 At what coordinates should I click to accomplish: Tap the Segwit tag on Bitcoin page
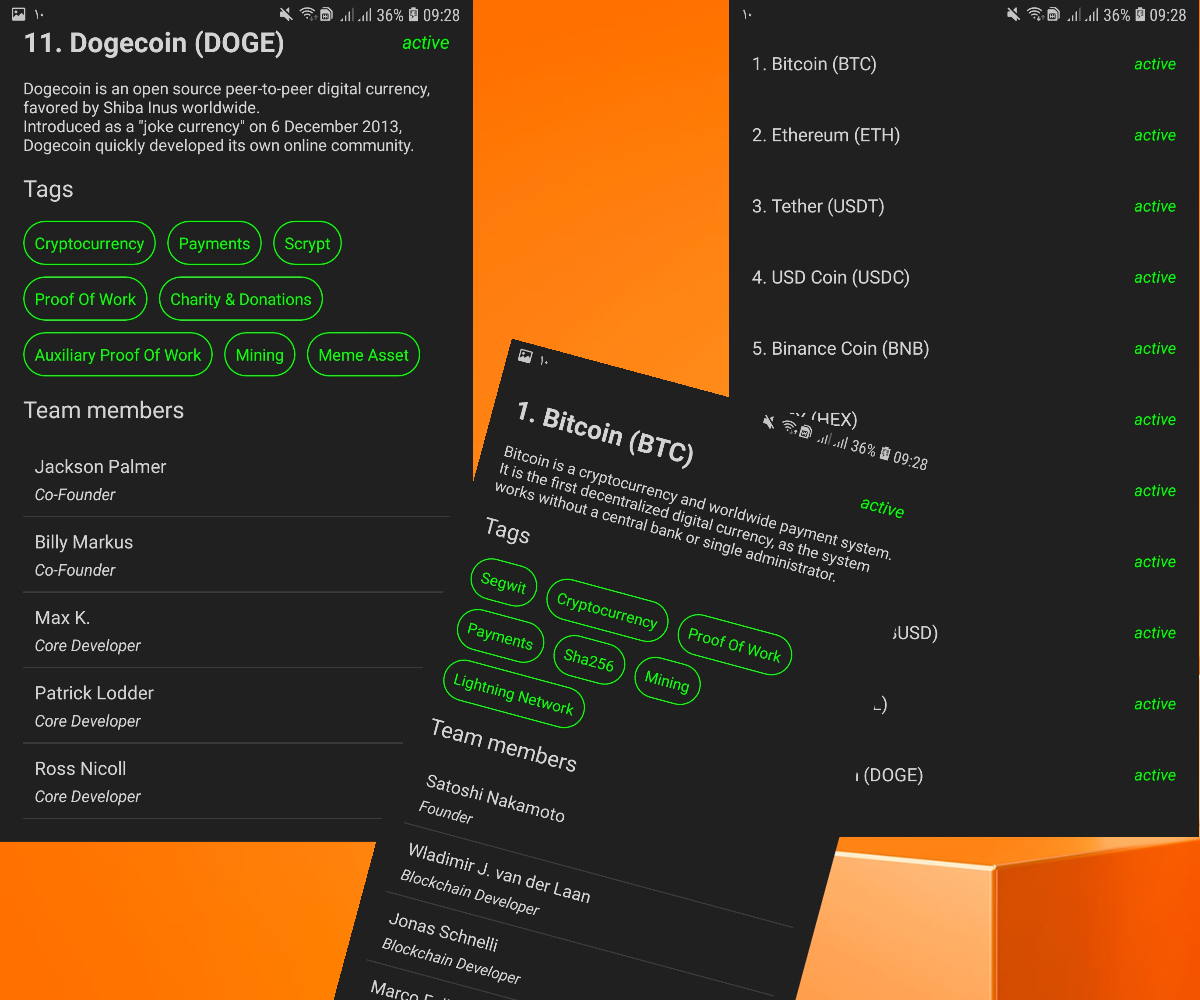coord(504,583)
